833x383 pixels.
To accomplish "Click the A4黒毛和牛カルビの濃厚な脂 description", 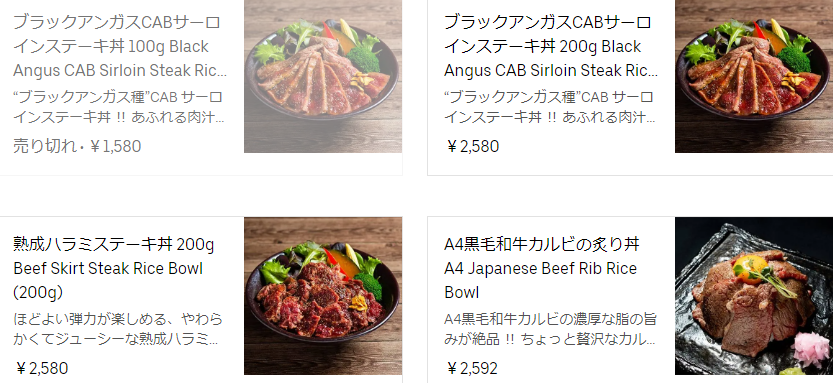I will pyautogui.click(x=550, y=329).
